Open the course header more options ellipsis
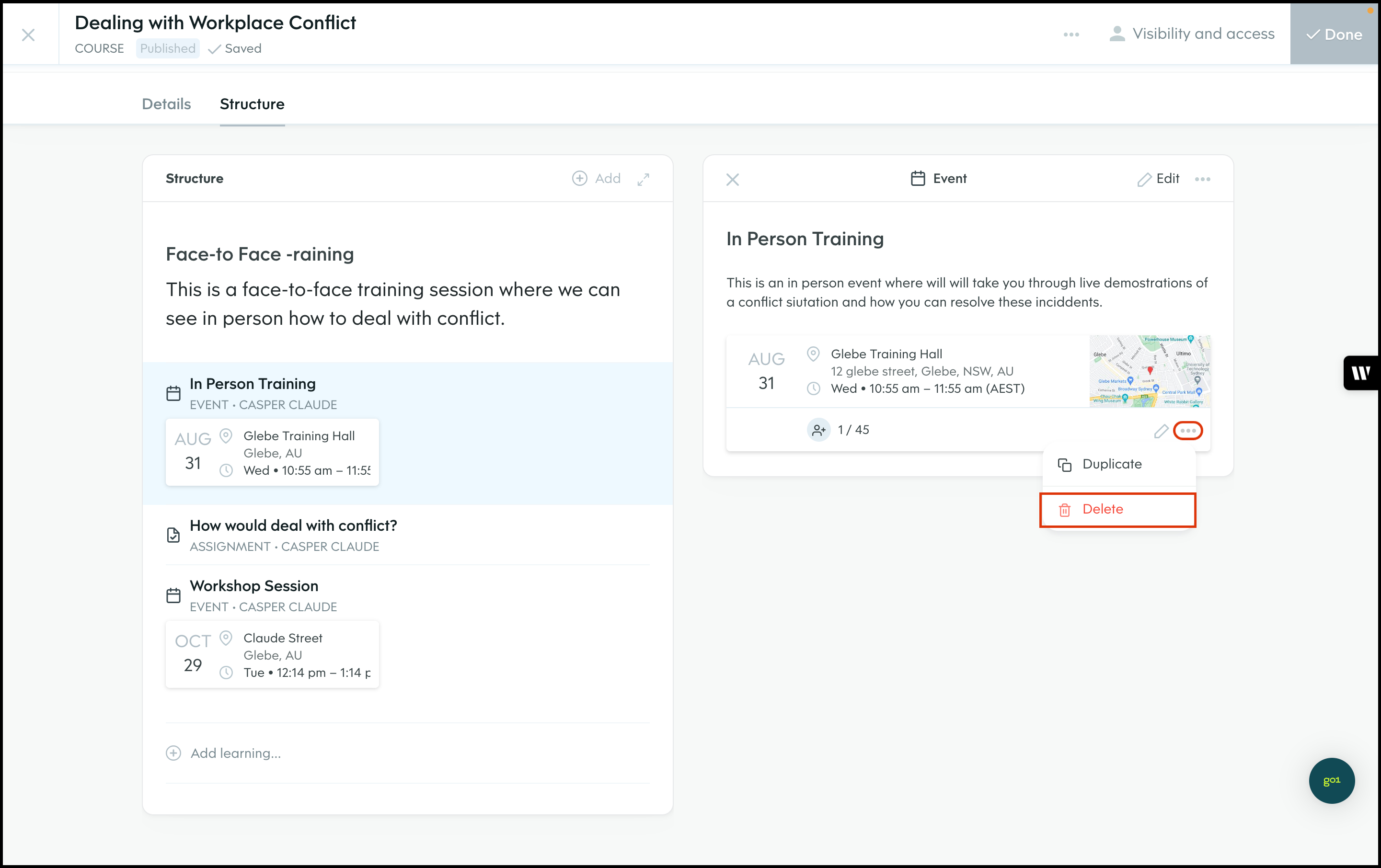 pyautogui.click(x=1071, y=35)
